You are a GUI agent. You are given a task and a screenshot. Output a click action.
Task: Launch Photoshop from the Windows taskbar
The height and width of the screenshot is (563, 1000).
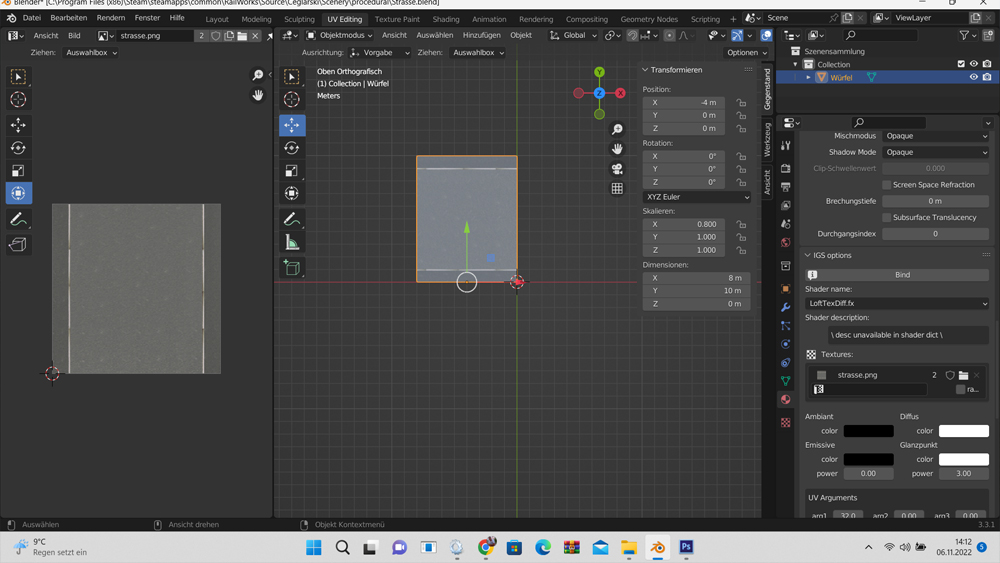coord(686,547)
